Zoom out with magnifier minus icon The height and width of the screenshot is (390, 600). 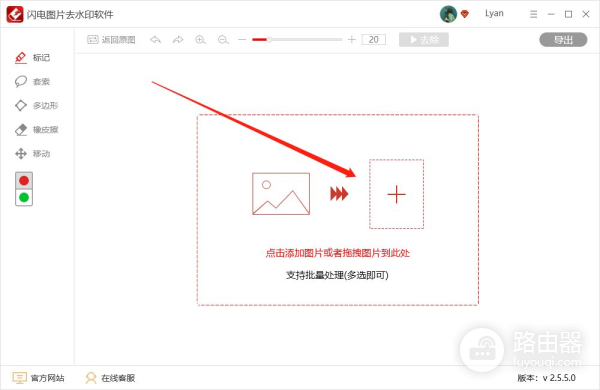(223, 40)
